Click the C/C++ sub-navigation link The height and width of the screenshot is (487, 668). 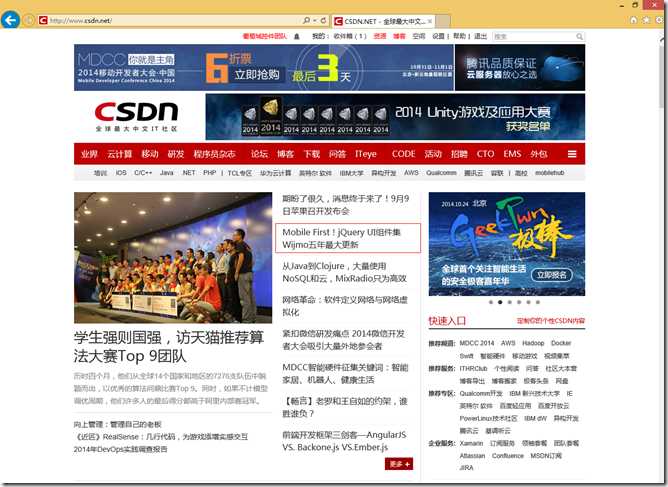click(143, 173)
